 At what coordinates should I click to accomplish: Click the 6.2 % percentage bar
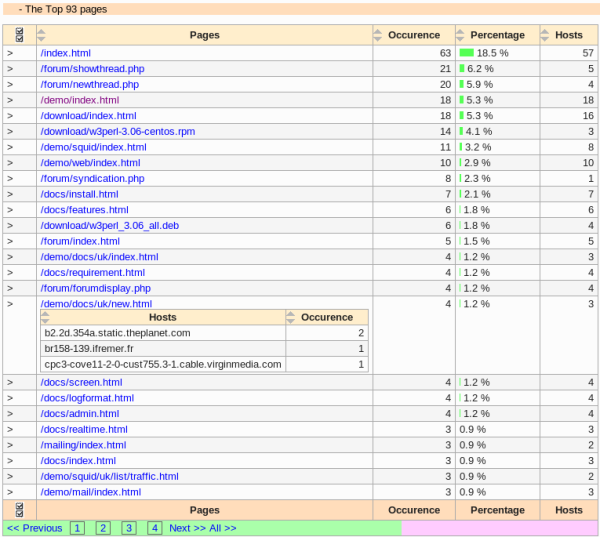point(462,69)
